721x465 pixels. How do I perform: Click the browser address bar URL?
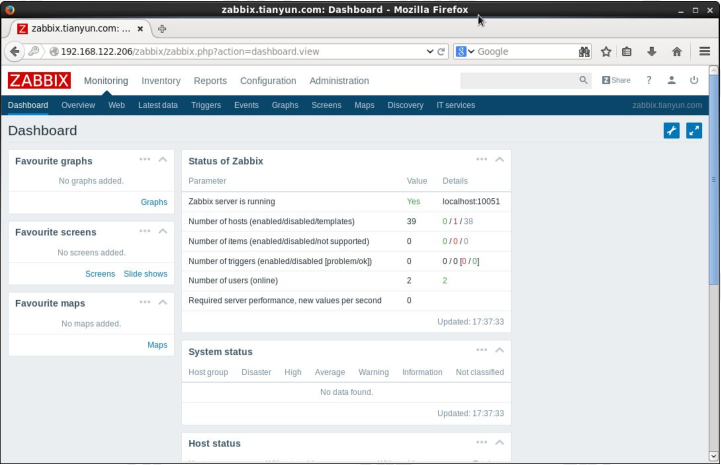point(190,52)
